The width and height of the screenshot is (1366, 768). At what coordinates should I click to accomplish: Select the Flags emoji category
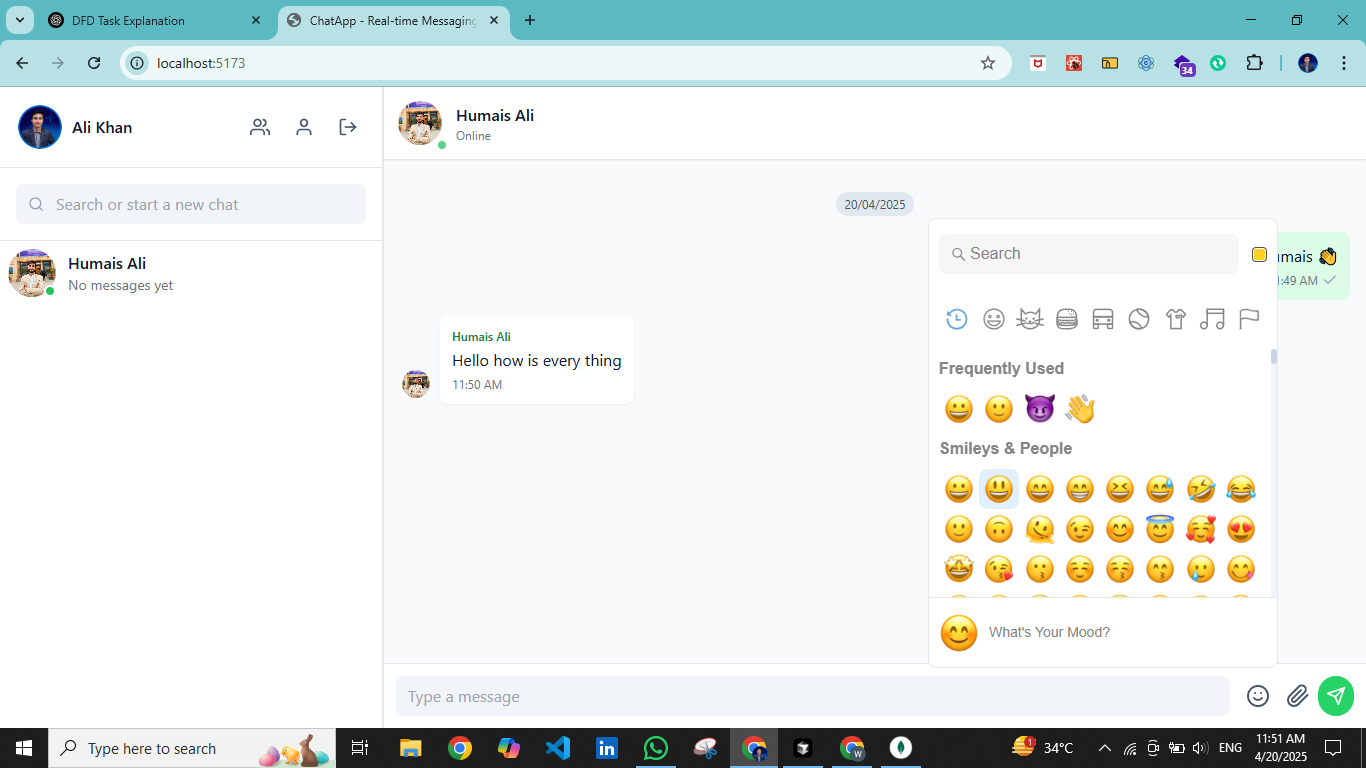(1248, 318)
